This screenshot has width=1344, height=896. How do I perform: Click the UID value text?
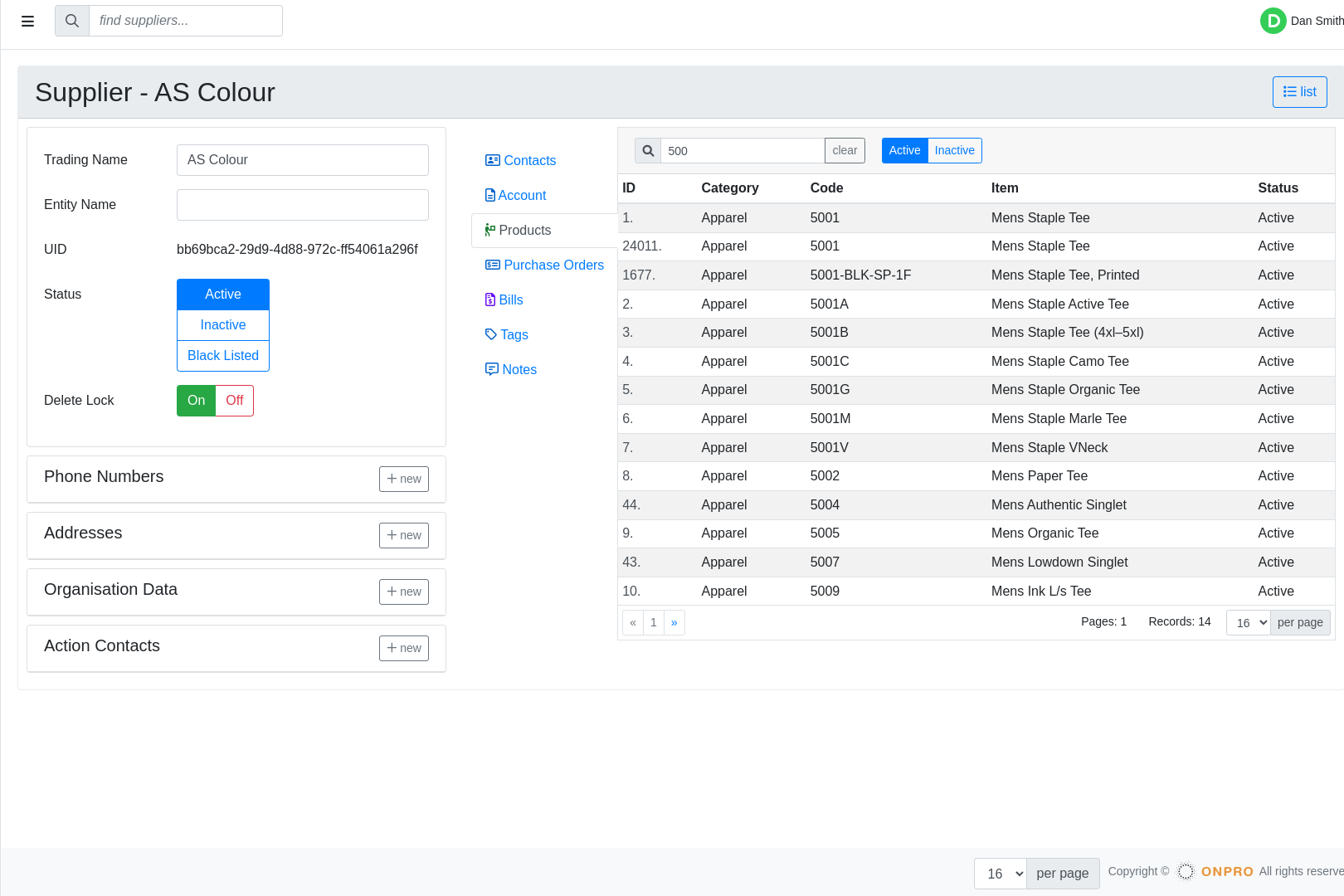pyautogui.click(x=297, y=250)
